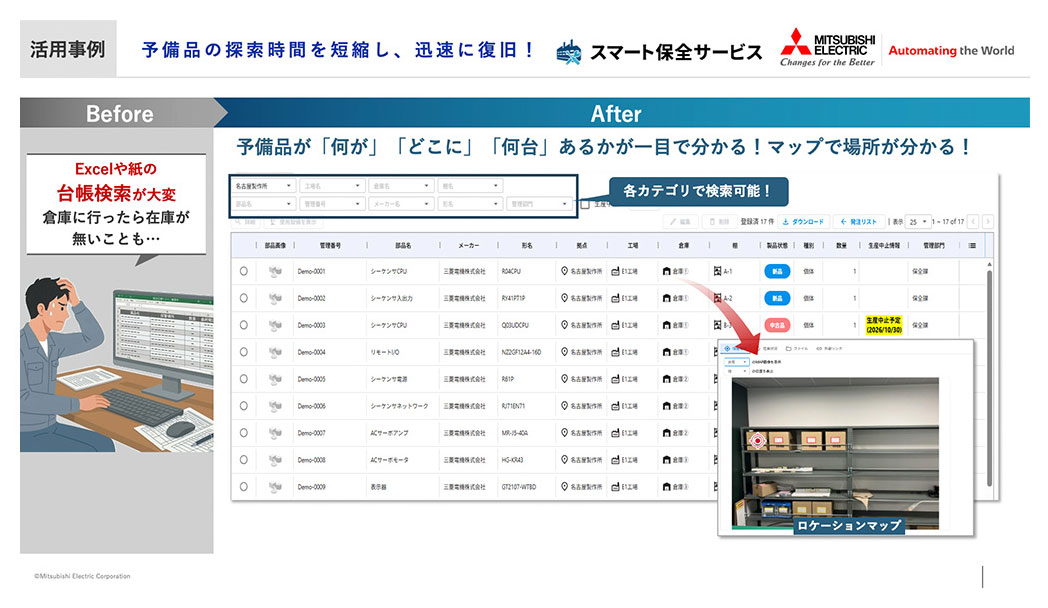Click shelf icon next to A-2
Image resolution: width=1048 pixels, height=608 pixels.
(717, 298)
